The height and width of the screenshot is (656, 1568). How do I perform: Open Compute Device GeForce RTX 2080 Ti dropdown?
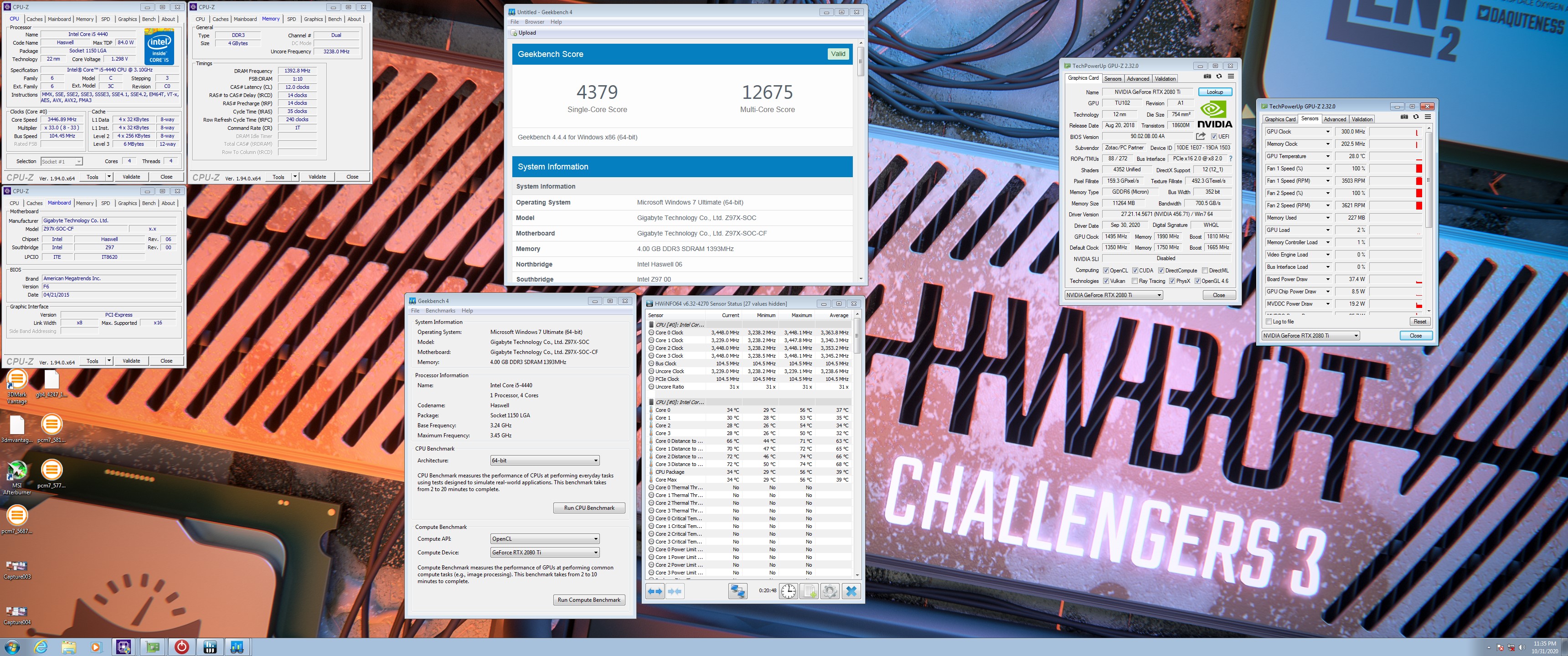545,553
